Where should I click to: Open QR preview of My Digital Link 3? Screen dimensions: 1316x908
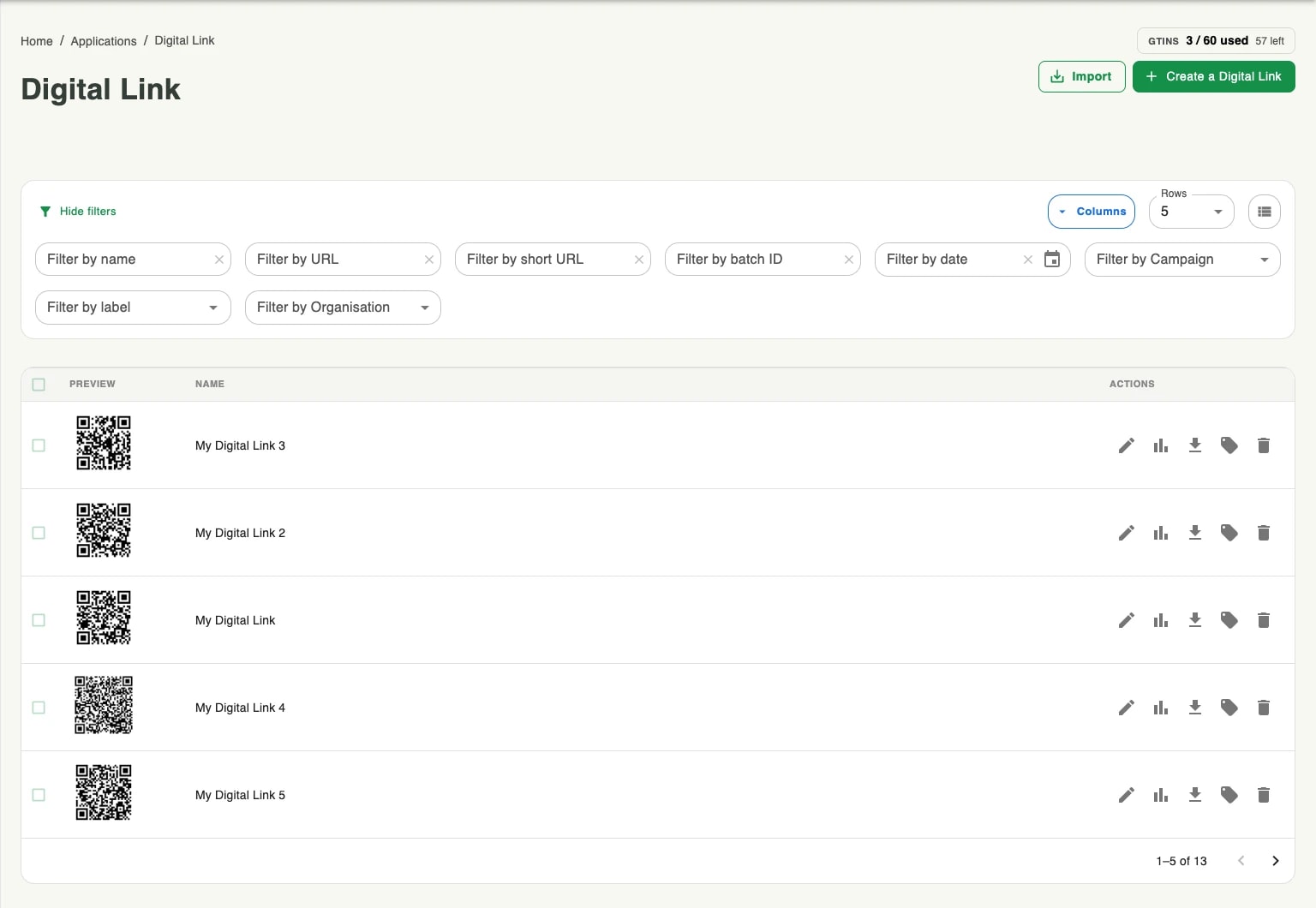[x=104, y=443]
